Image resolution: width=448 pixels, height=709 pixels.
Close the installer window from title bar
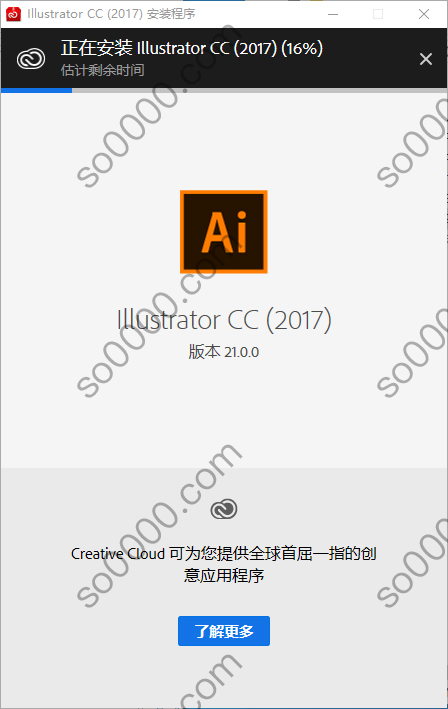(424, 14)
